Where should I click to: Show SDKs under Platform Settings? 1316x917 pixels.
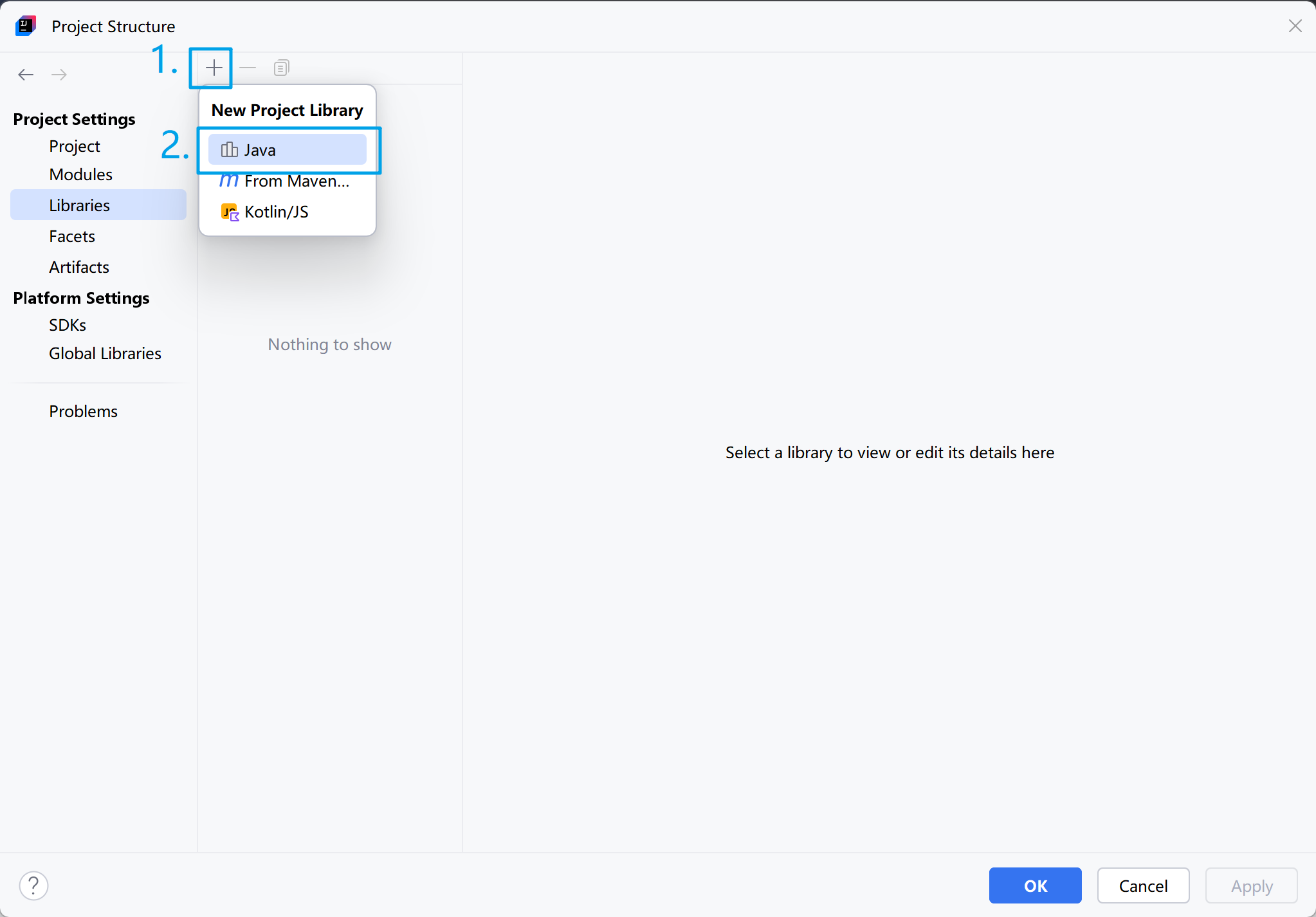point(68,325)
